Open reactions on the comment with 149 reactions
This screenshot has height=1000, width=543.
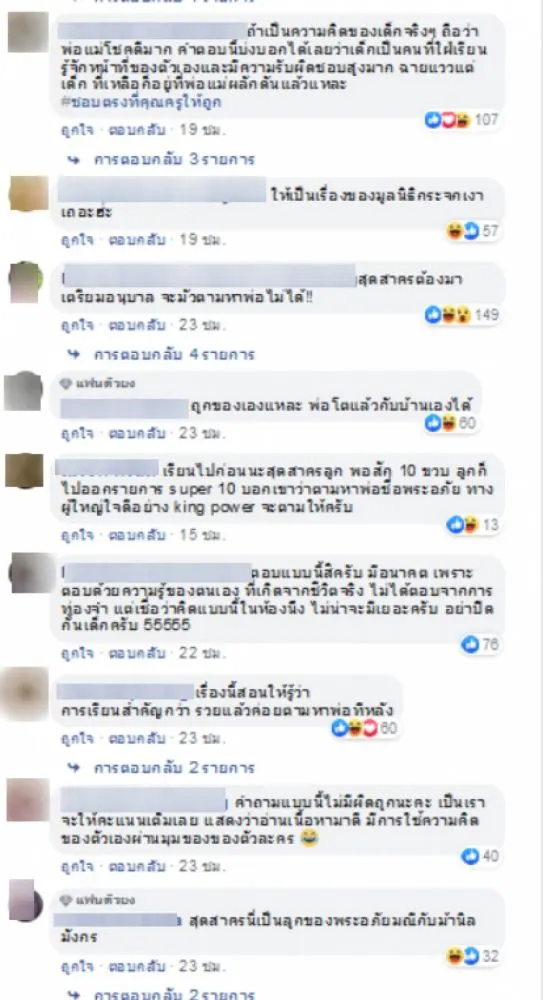462,314
